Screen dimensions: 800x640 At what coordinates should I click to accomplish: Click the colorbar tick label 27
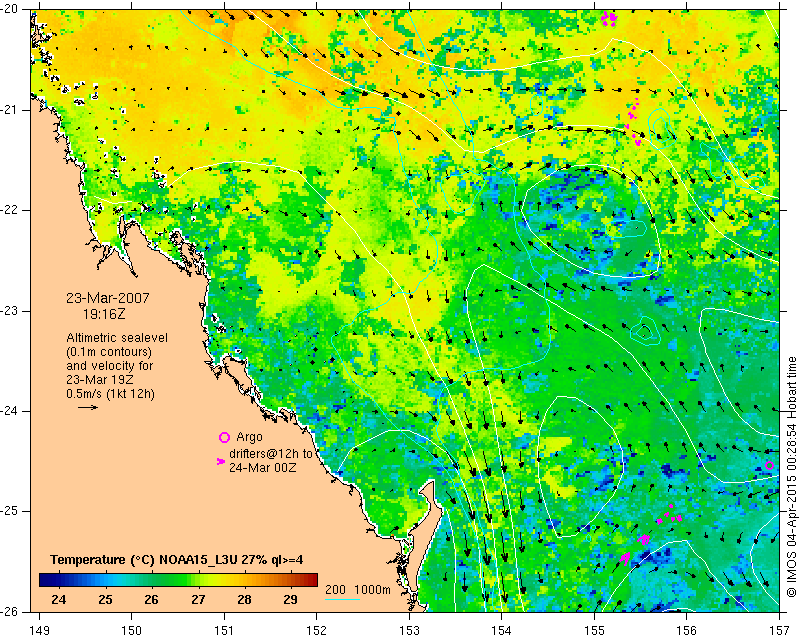[x=198, y=599]
